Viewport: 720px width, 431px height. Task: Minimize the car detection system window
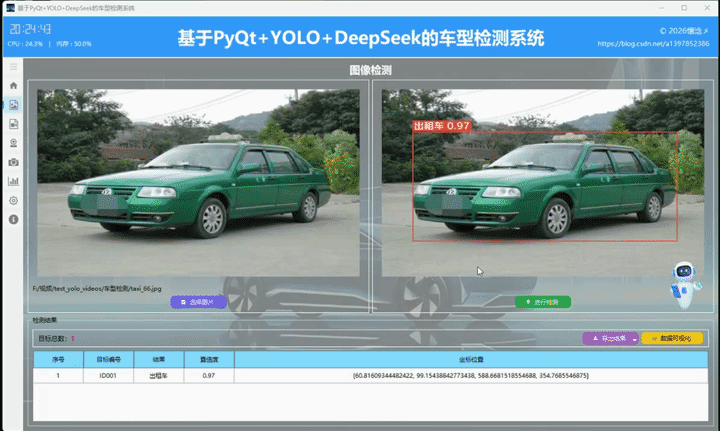[x=662, y=8]
